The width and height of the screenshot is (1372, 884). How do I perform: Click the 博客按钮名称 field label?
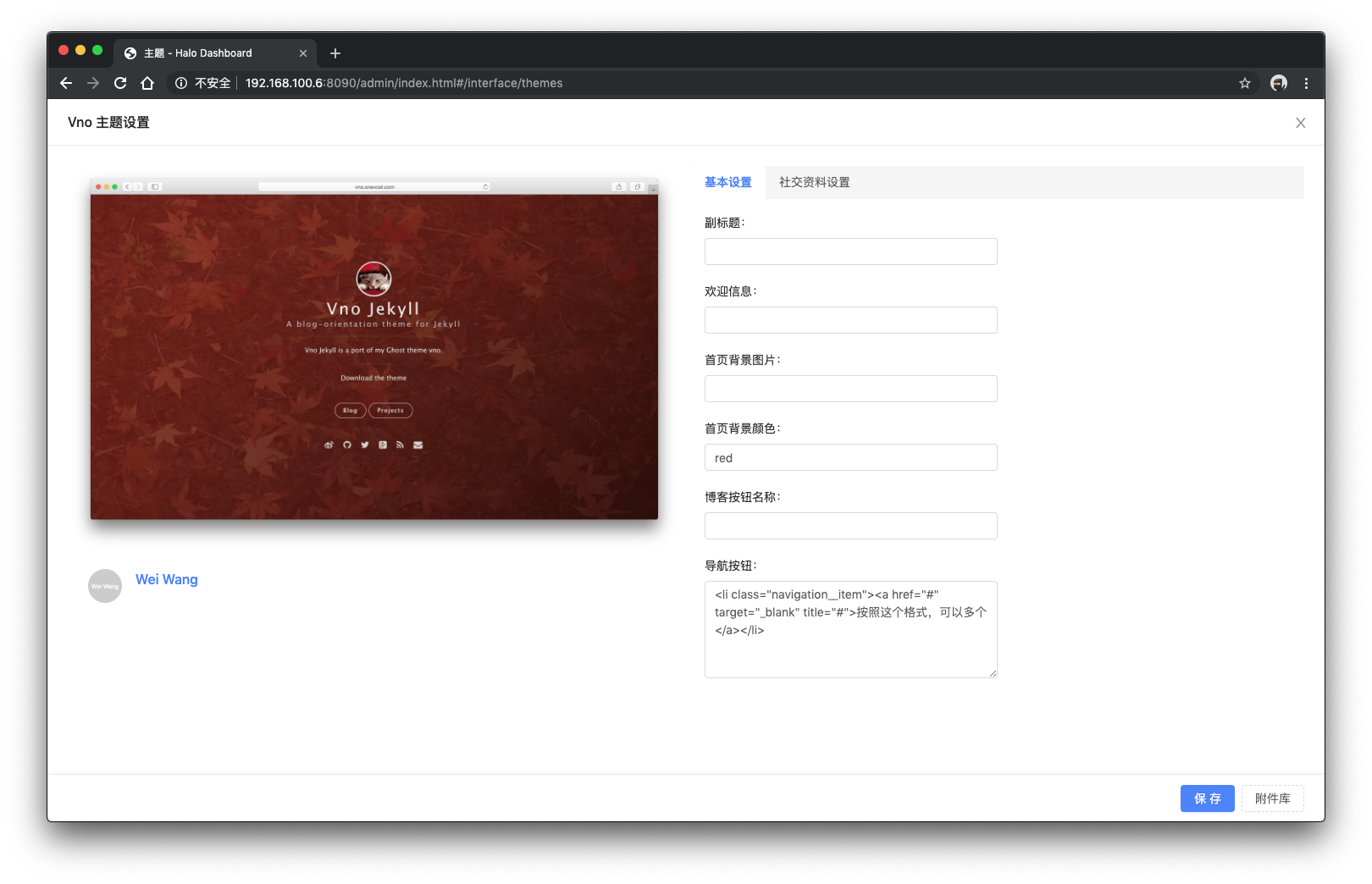pos(742,497)
